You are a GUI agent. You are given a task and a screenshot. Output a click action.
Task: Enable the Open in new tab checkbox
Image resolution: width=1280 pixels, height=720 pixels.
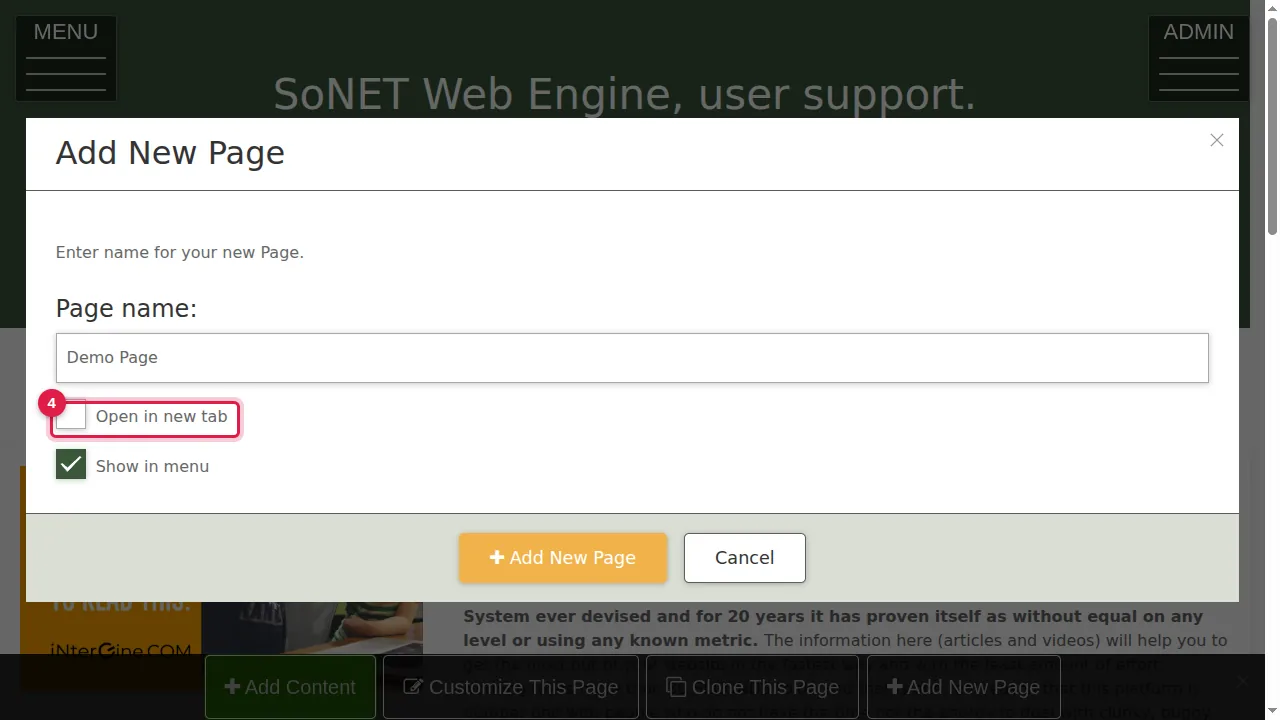(x=71, y=416)
